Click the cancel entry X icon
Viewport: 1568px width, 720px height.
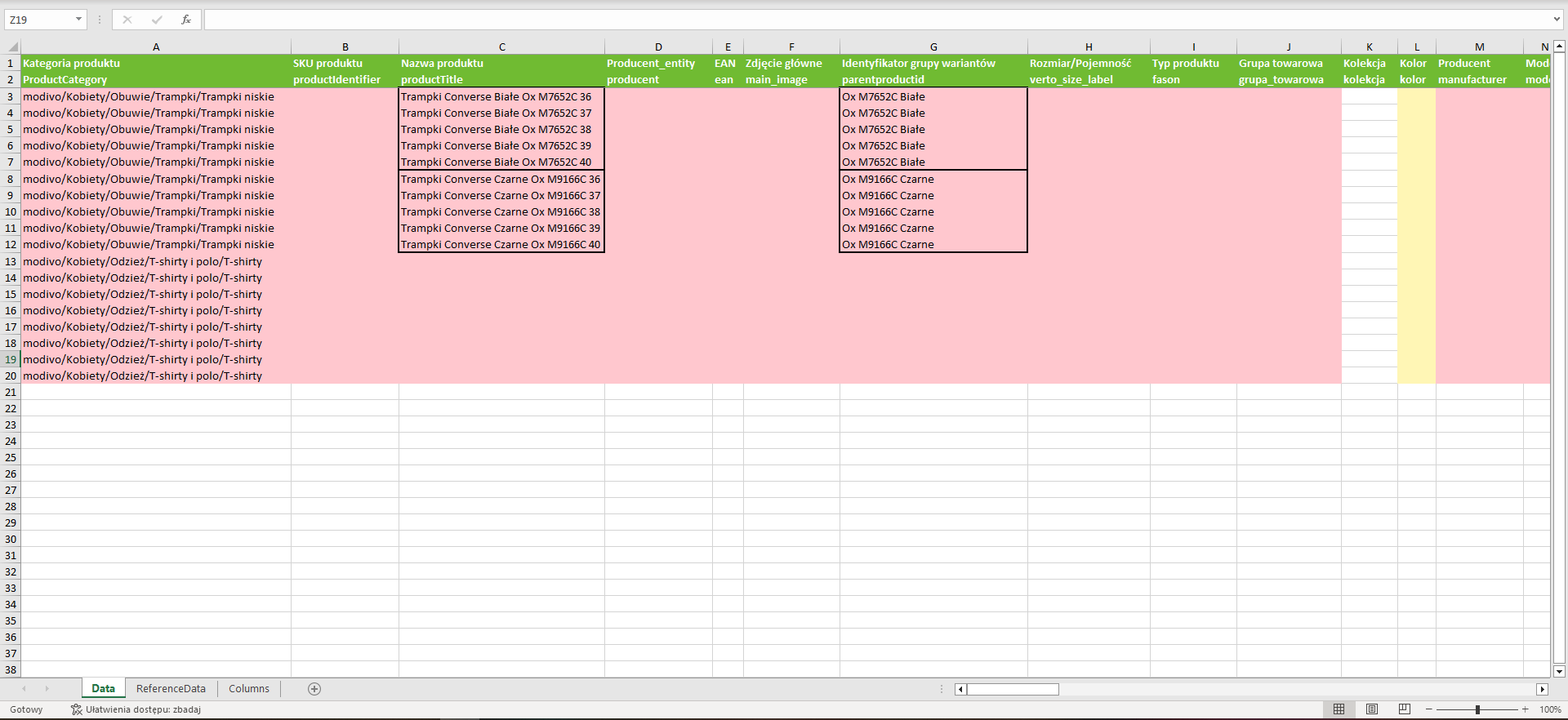tap(127, 20)
